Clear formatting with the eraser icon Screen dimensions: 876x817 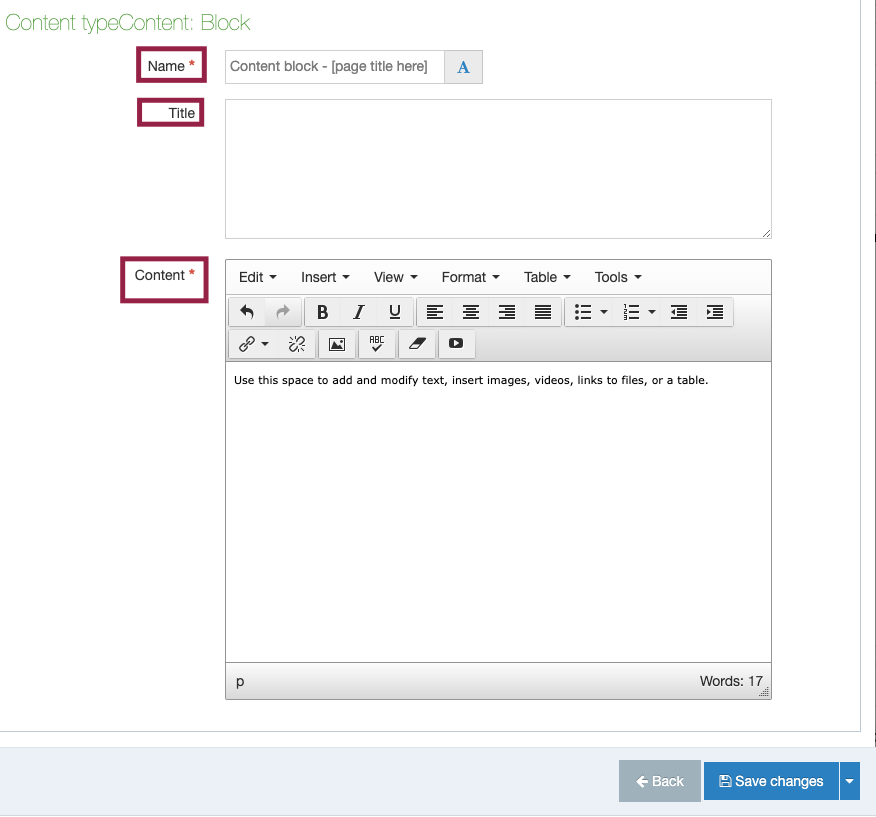coord(417,344)
